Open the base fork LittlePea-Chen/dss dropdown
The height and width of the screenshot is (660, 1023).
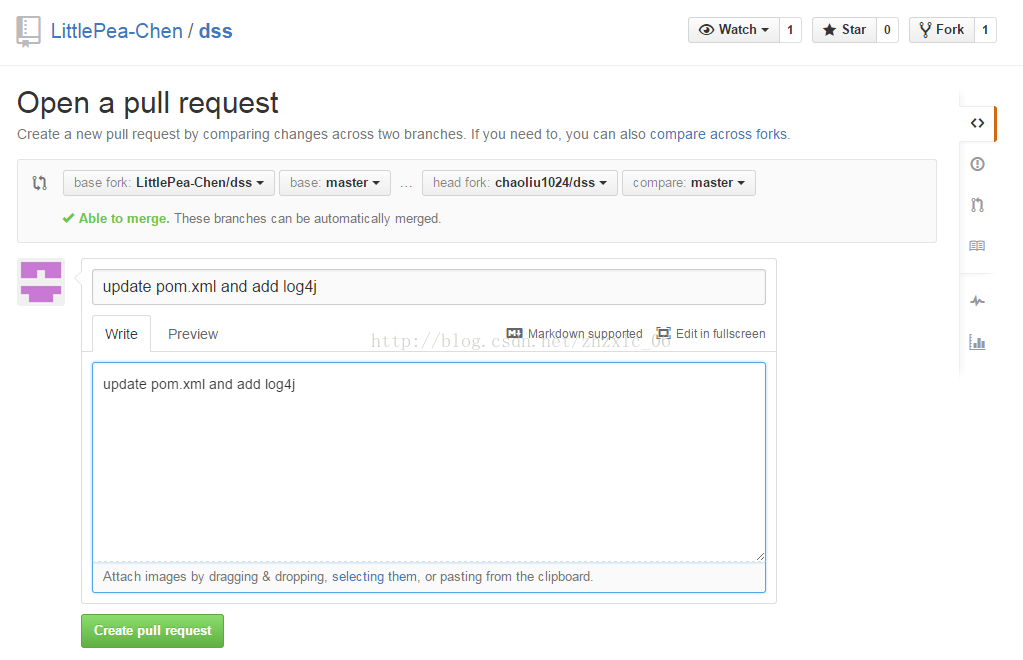click(x=168, y=183)
